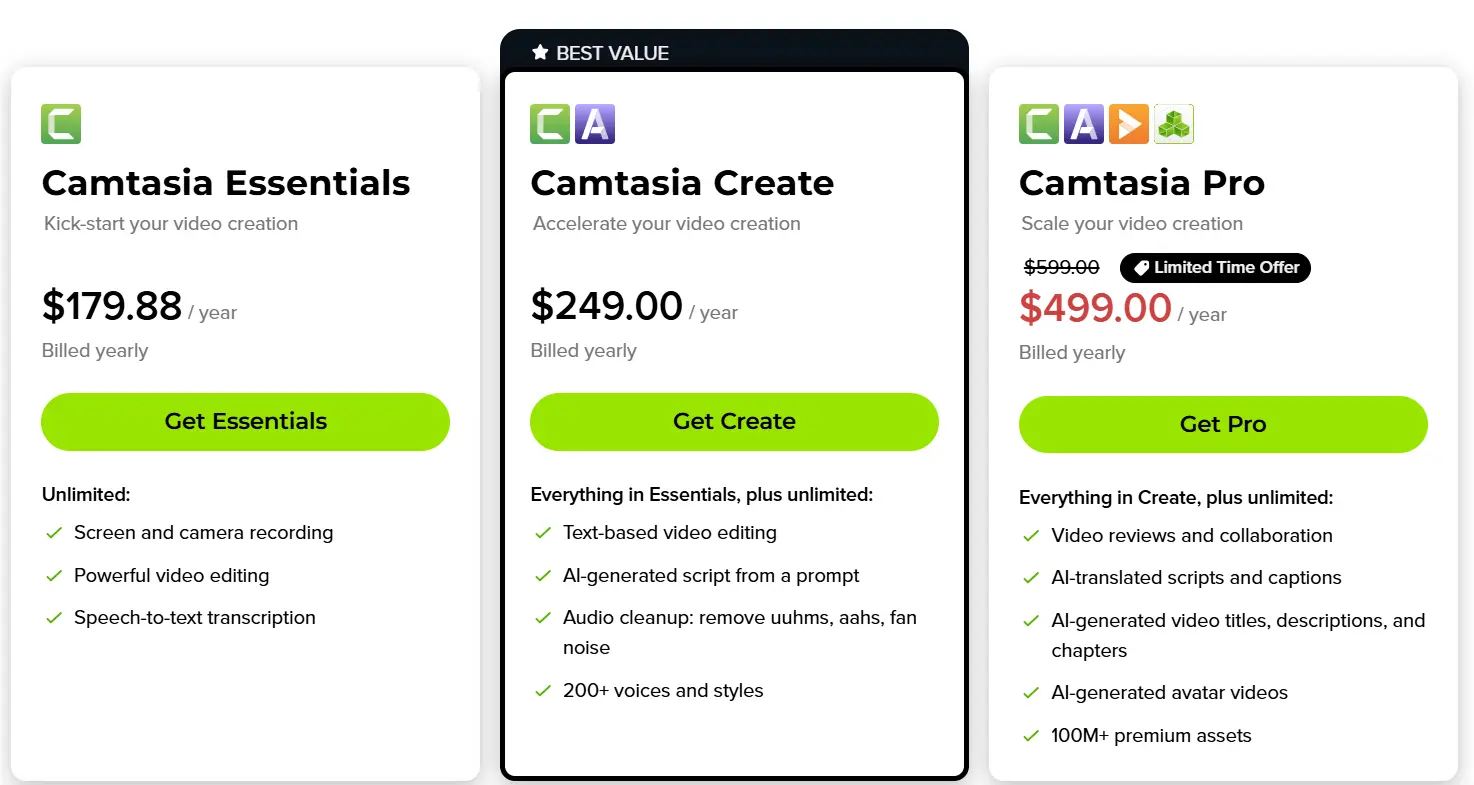Select the Audiate icon on Camtasia Pro
The height and width of the screenshot is (785, 1474).
[x=1083, y=123]
